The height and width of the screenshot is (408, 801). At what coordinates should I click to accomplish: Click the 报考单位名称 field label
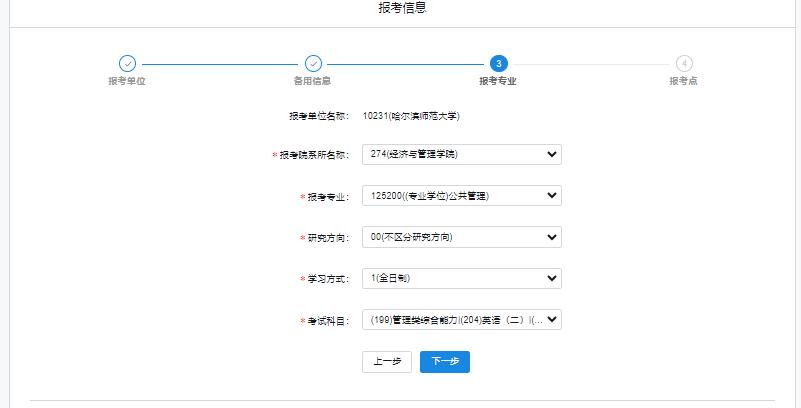coord(318,116)
